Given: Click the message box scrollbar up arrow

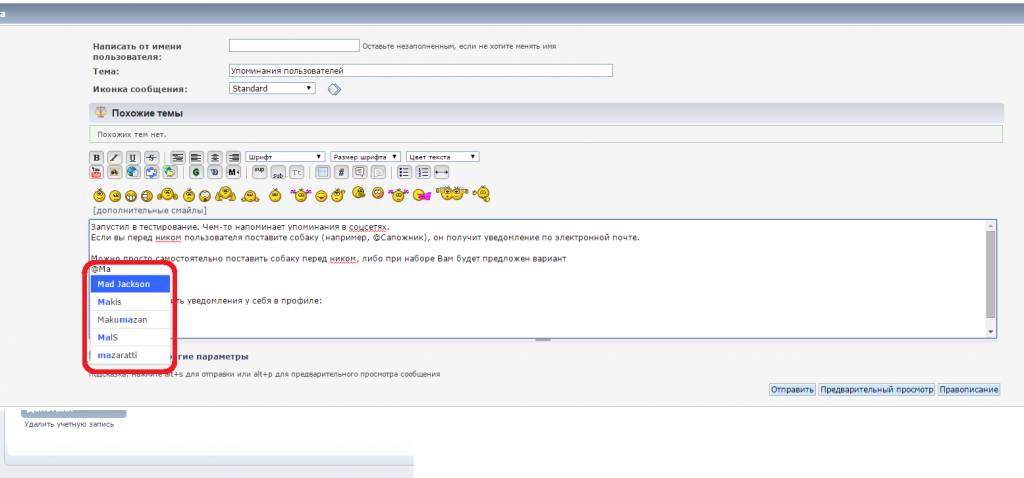Looking at the screenshot, I should point(991,225).
